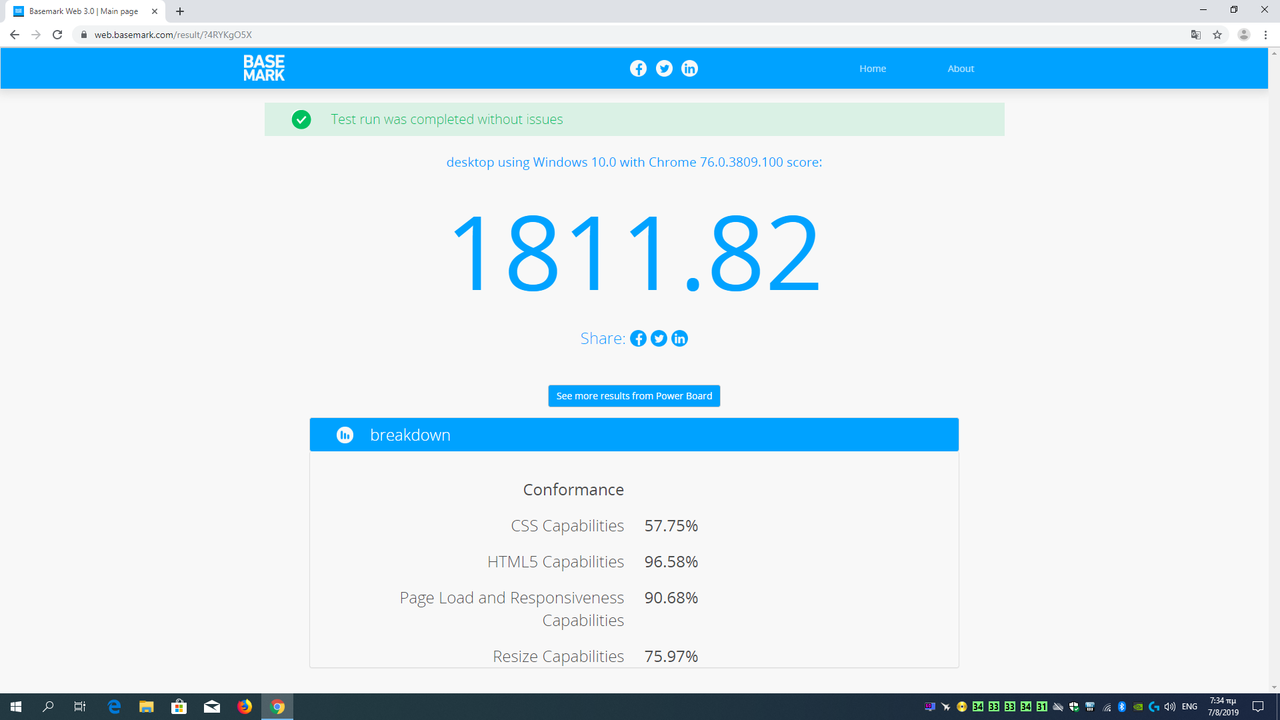Click the 96.58% value
1280x720 pixels.
pos(671,562)
